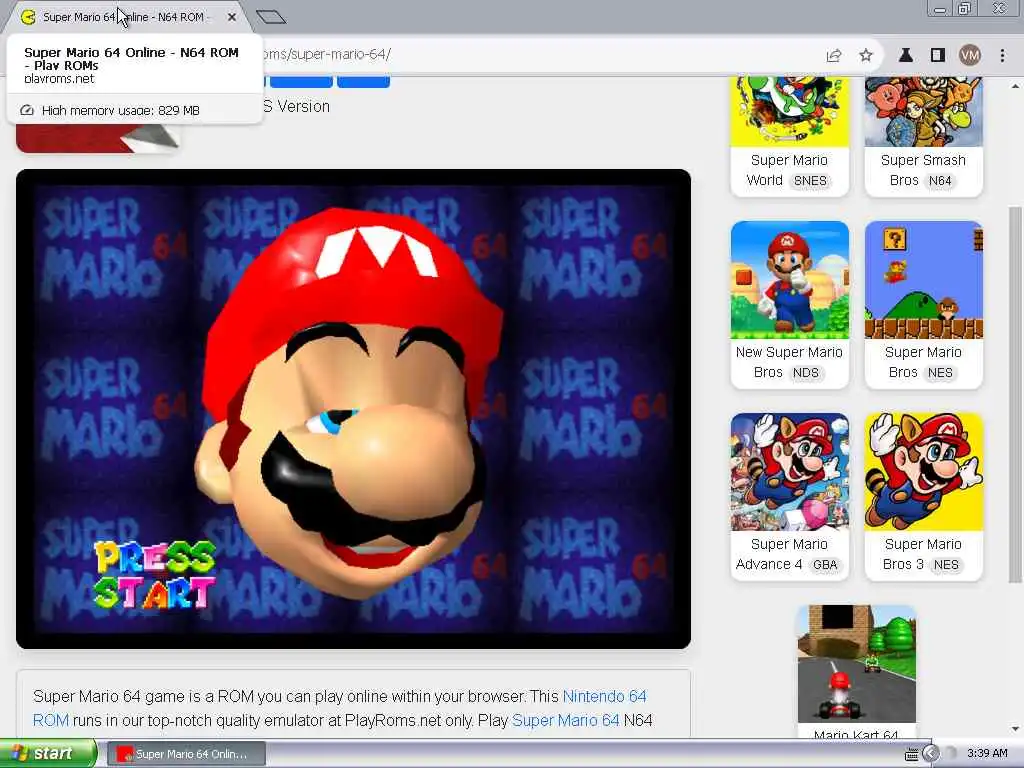Open the Mario Kart 64 thumbnail
This screenshot has width=1024, height=768.
(857, 664)
